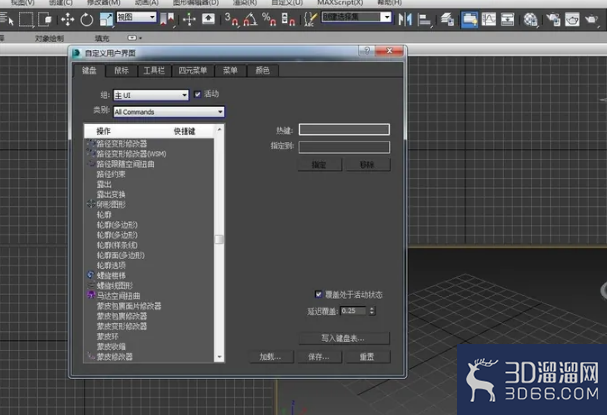Screen dimensions: 607x415
Task: Activate the Select and Scale tool
Action: (106, 19)
